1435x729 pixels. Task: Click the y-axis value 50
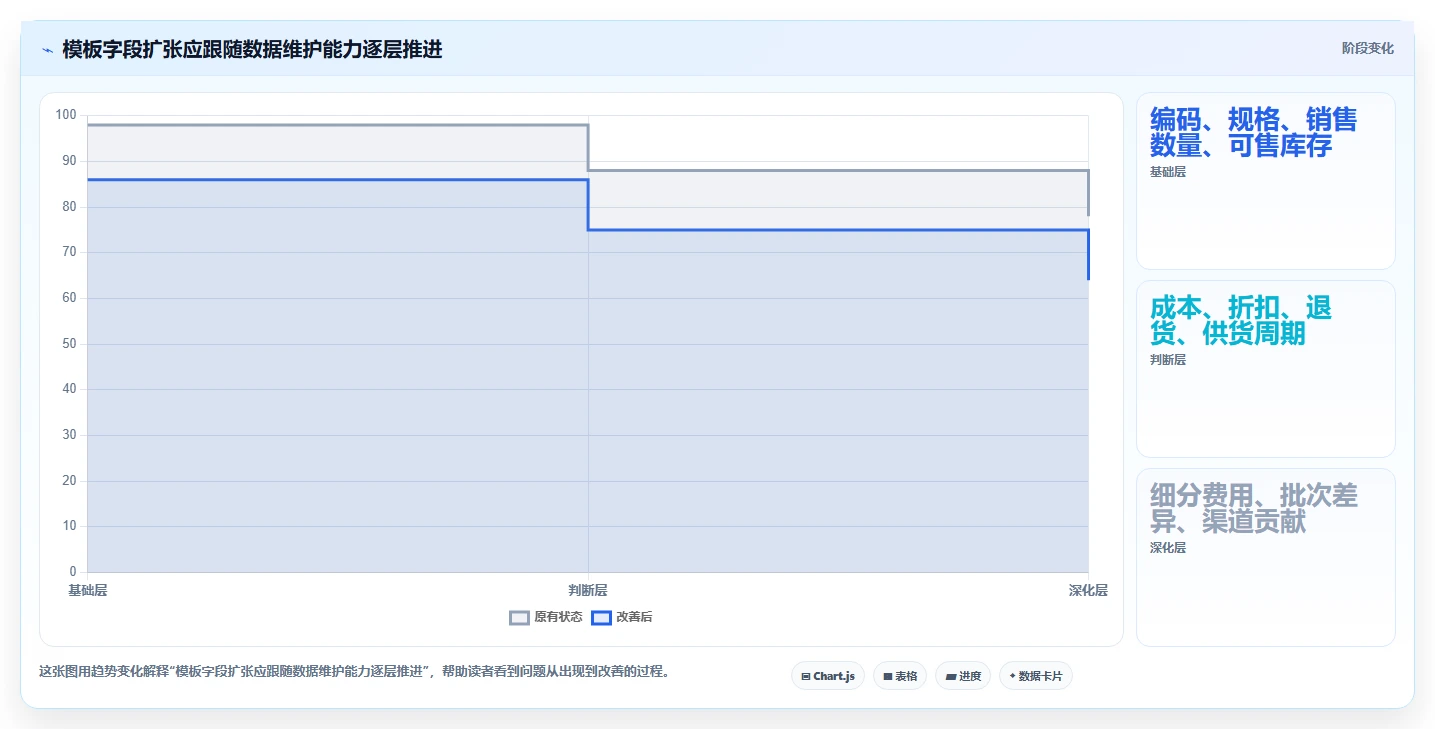pos(69,343)
